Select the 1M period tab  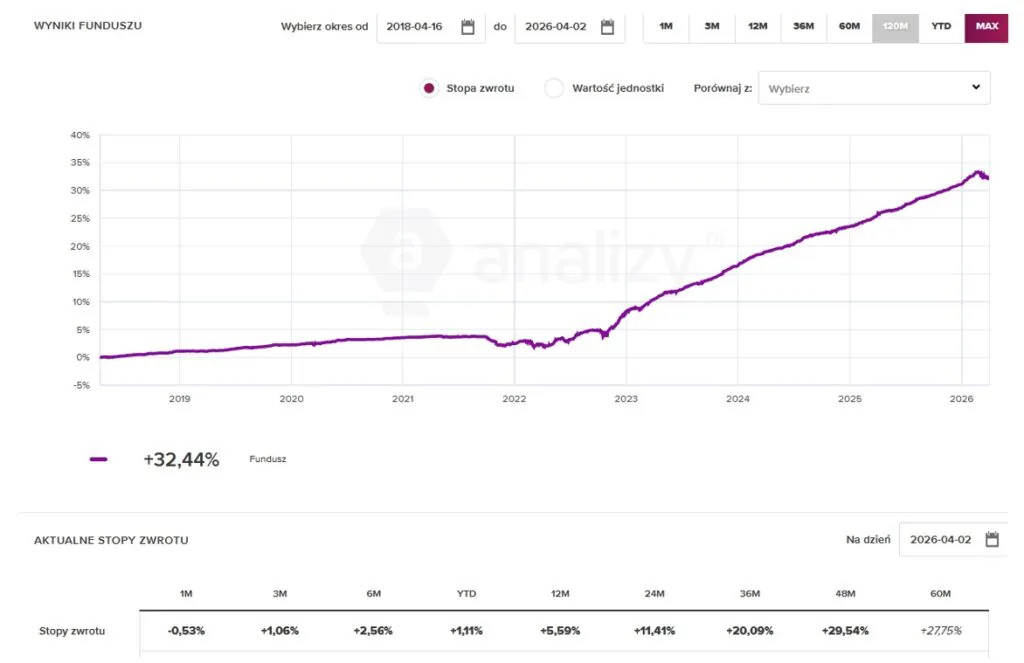[x=666, y=26]
